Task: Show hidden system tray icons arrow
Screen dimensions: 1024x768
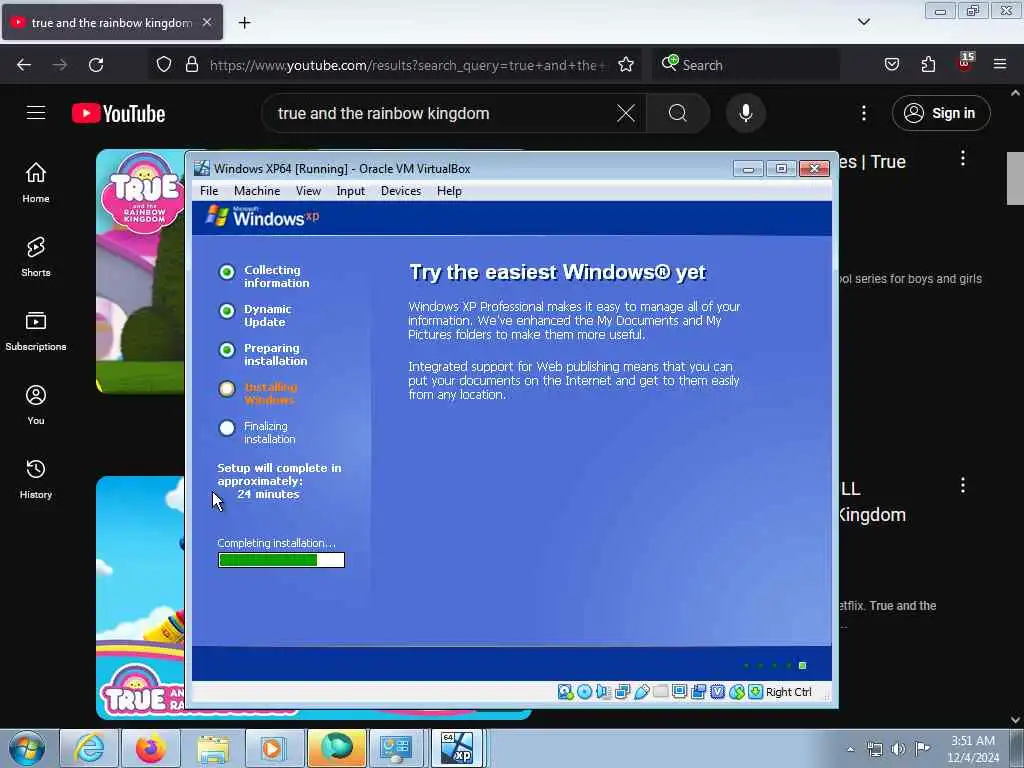Action: (x=850, y=749)
